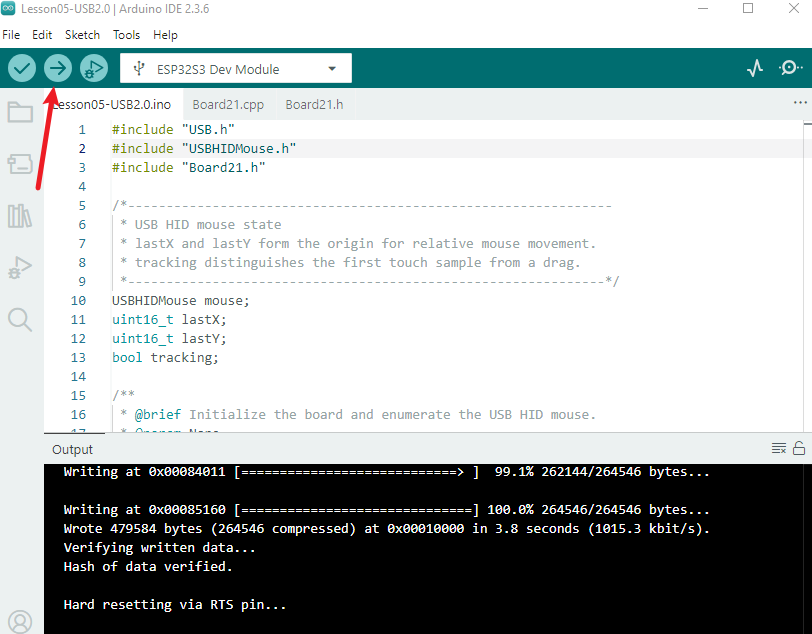Click 'Hard resetting via RTS pin...' output line
The height and width of the screenshot is (634, 812).
175,604
